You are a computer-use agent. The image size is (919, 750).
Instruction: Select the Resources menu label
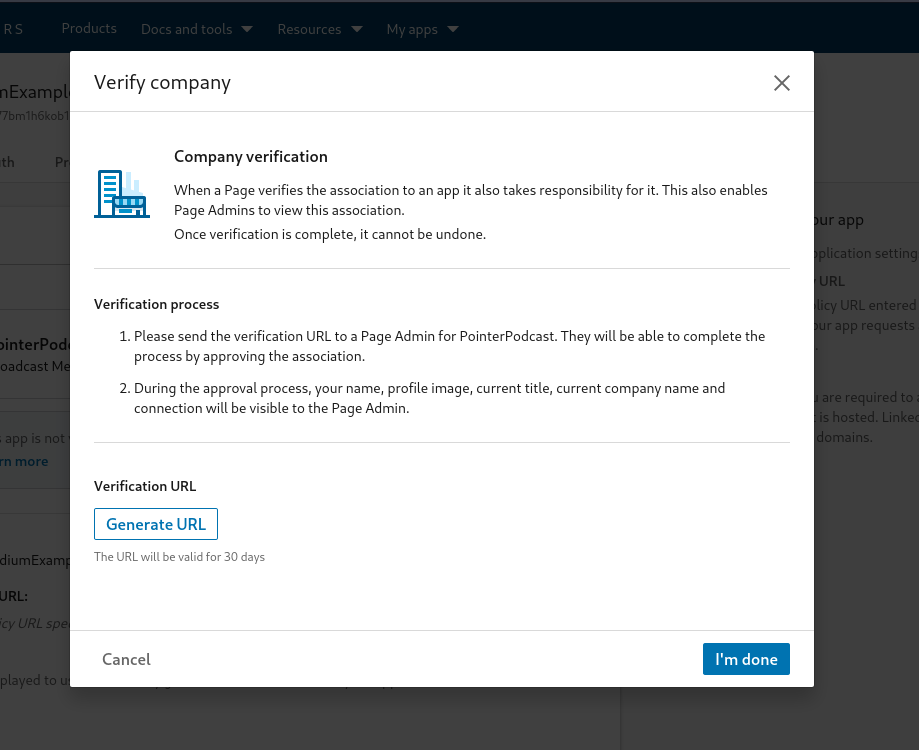(309, 29)
